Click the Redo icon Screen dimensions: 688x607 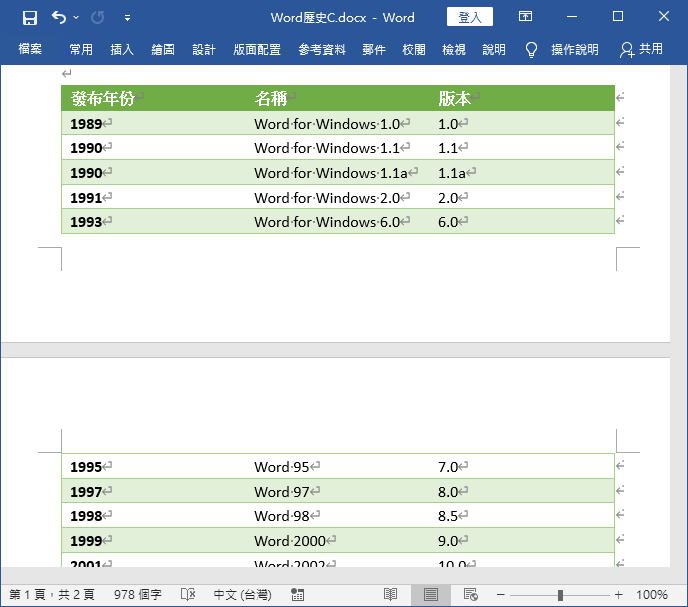[x=97, y=18]
